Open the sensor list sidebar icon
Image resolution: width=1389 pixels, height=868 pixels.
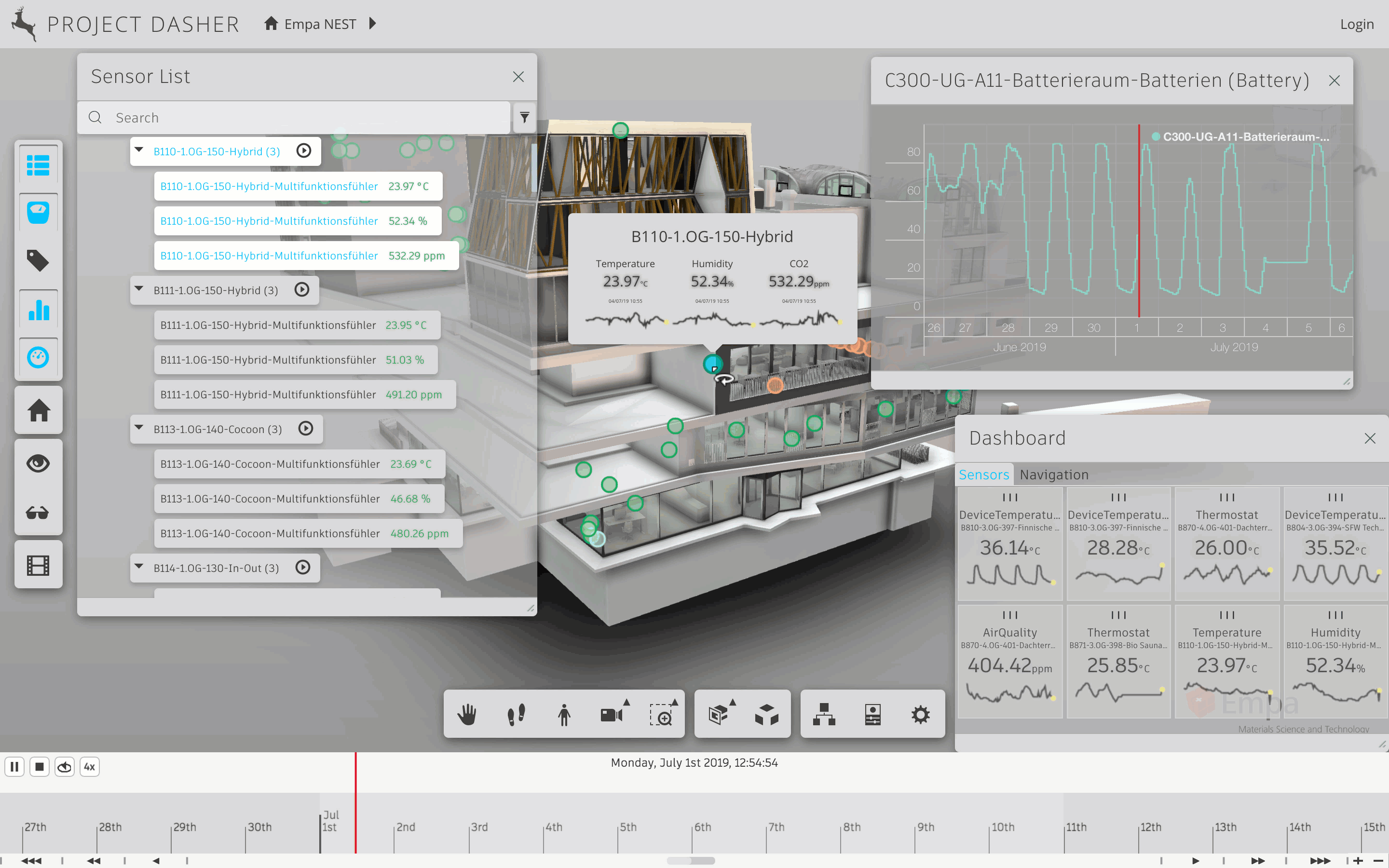pos(38,165)
